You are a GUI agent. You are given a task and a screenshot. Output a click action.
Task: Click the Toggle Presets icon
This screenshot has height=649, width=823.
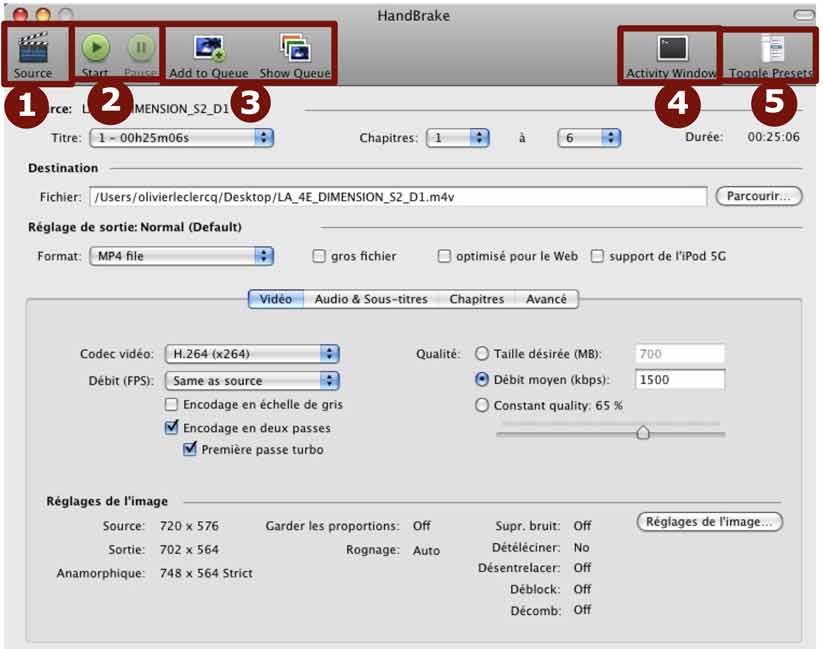(773, 48)
